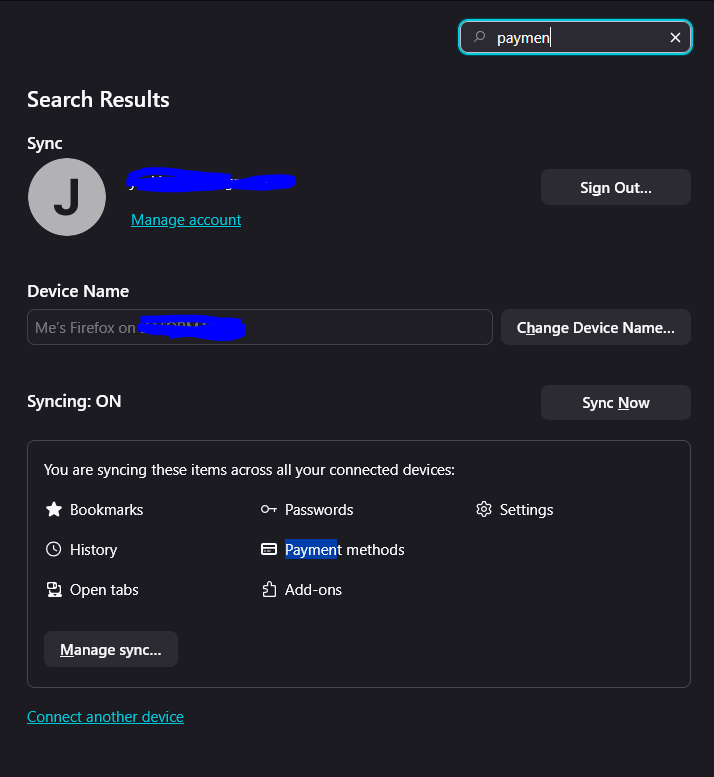Follow the Connect another device link

(x=105, y=716)
